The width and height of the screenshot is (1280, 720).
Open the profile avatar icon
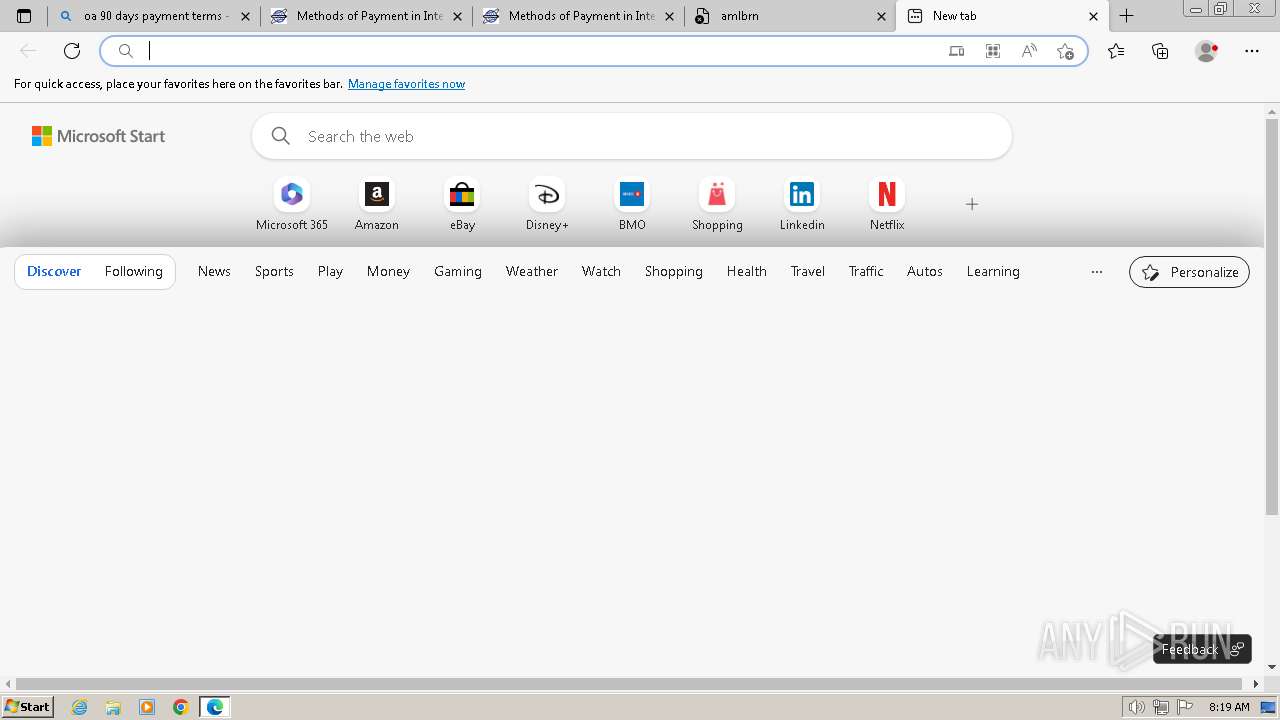[1206, 51]
